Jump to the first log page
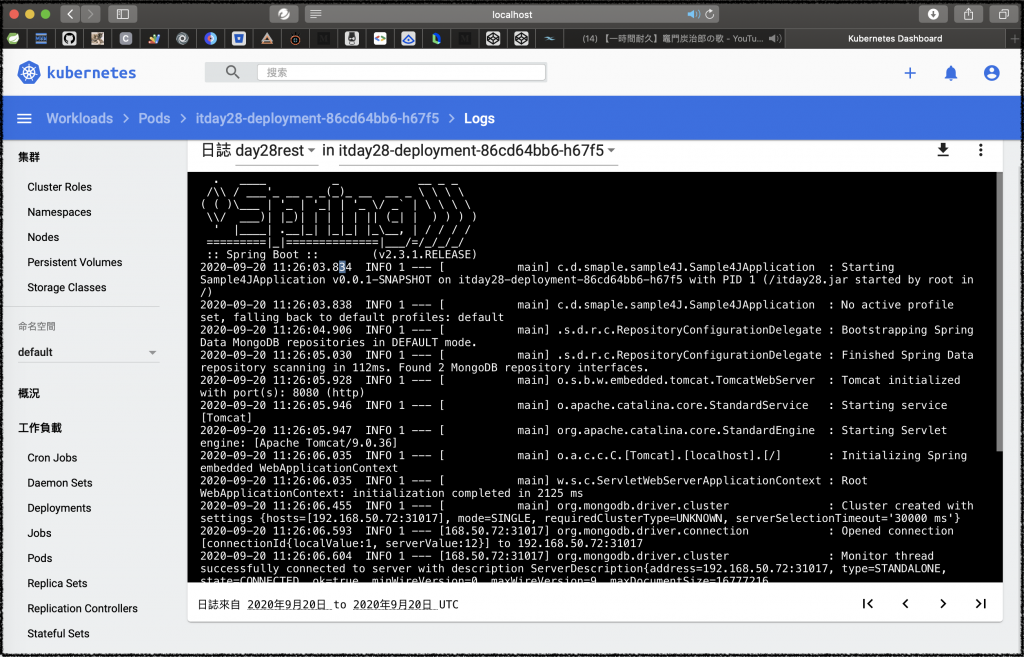 point(867,603)
